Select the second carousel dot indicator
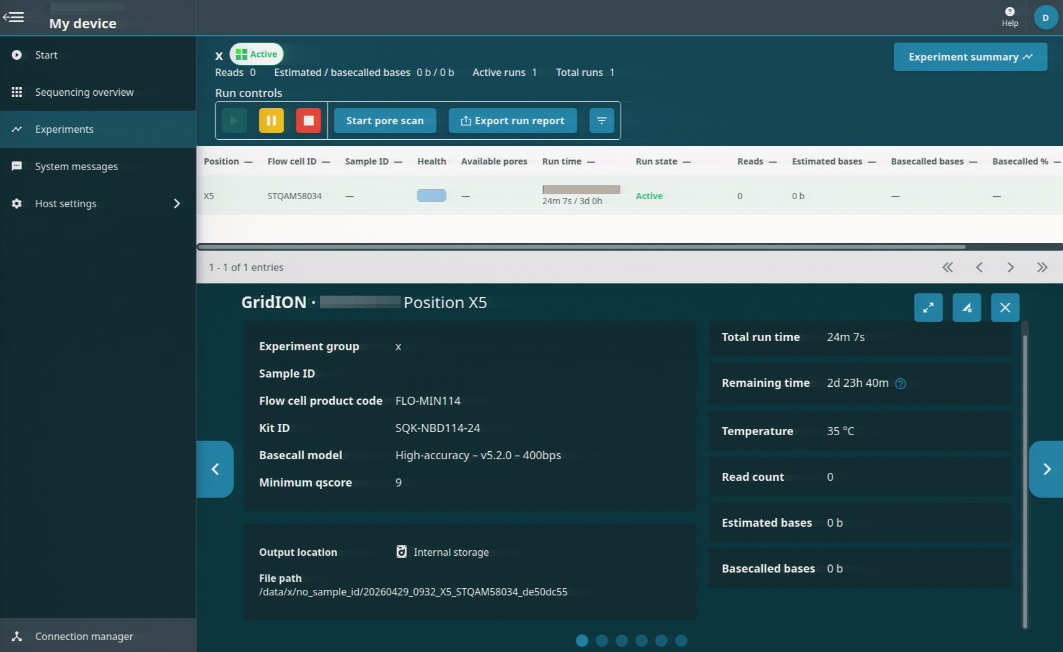Viewport: 1063px width, 652px height. pos(602,641)
